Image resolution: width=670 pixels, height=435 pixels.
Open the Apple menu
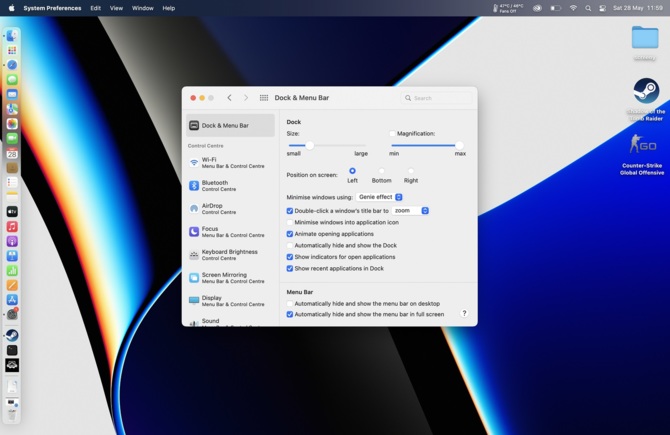(12, 8)
